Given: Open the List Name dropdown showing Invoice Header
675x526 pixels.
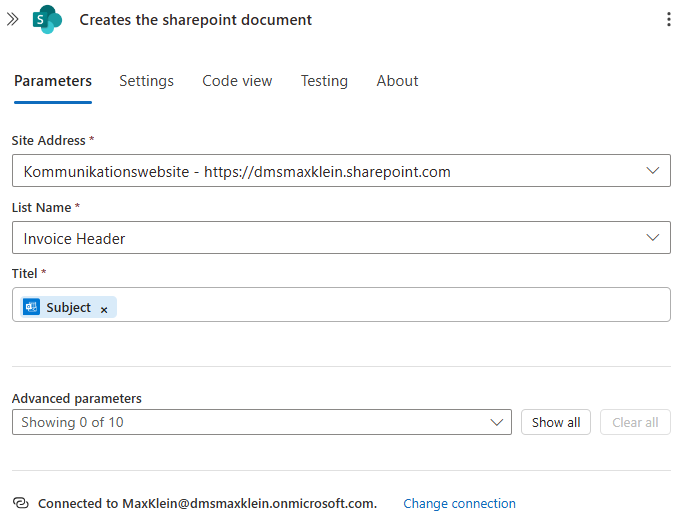Looking at the screenshot, I should [652, 238].
